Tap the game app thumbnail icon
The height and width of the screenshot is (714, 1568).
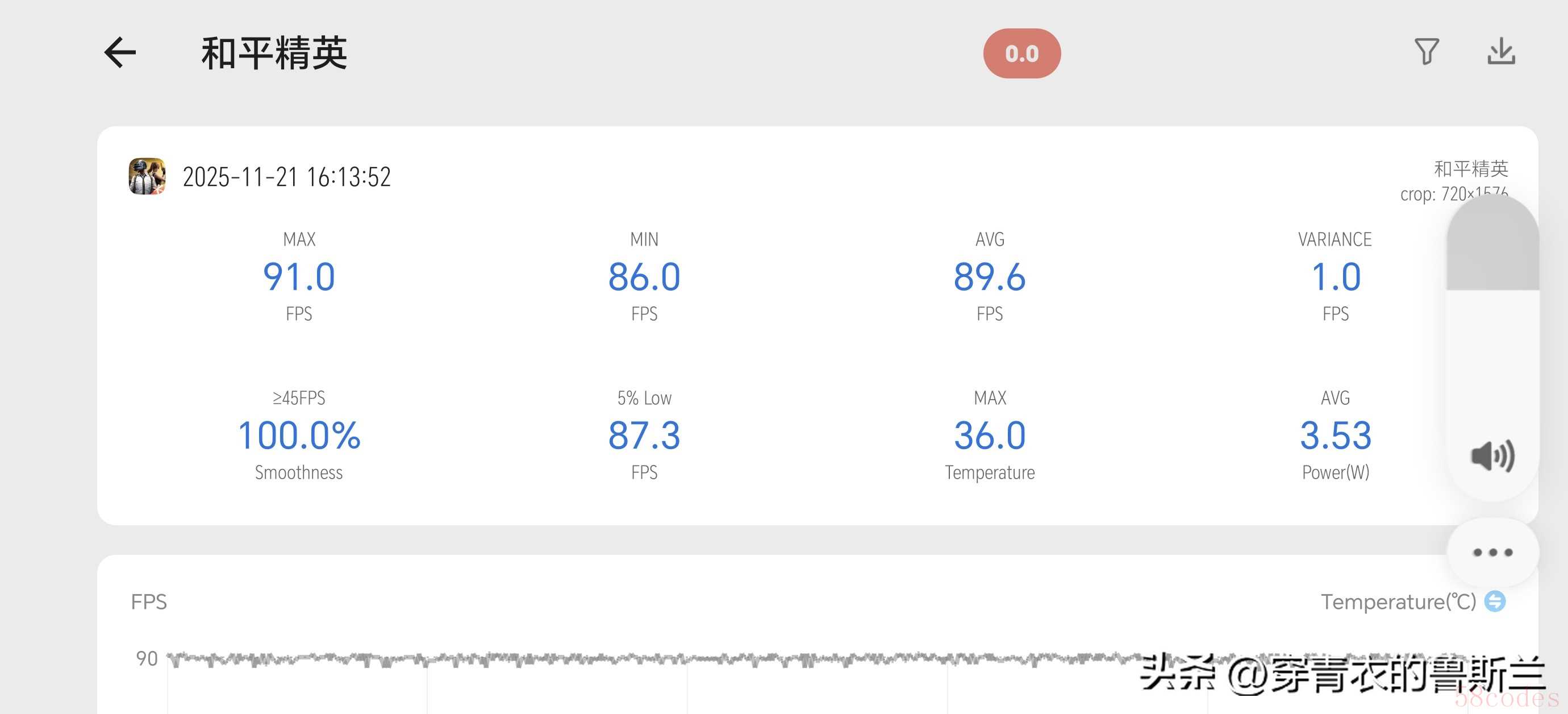click(147, 176)
